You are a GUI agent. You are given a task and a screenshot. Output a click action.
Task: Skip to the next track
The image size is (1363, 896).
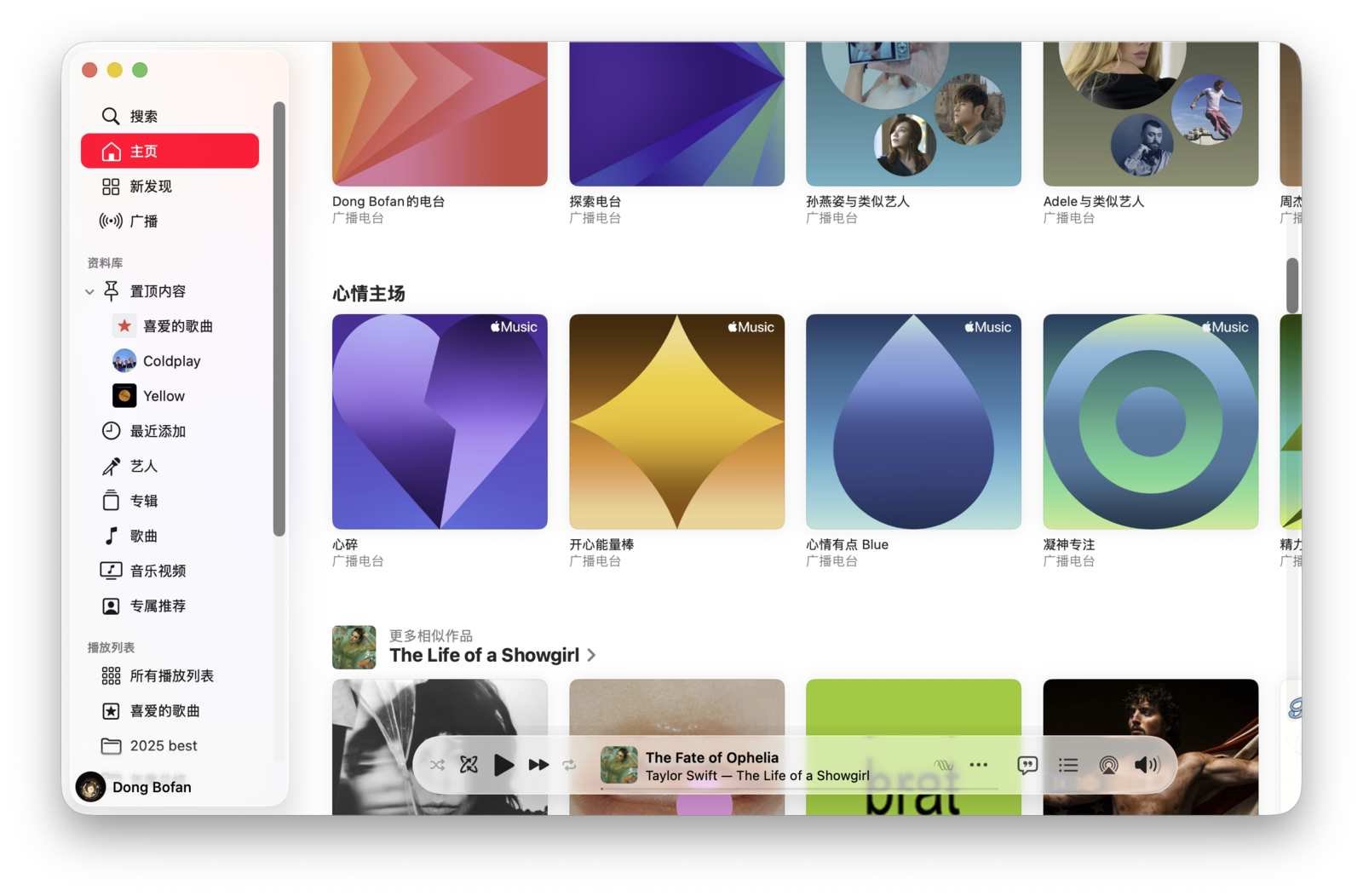pyautogui.click(x=538, y=765)
